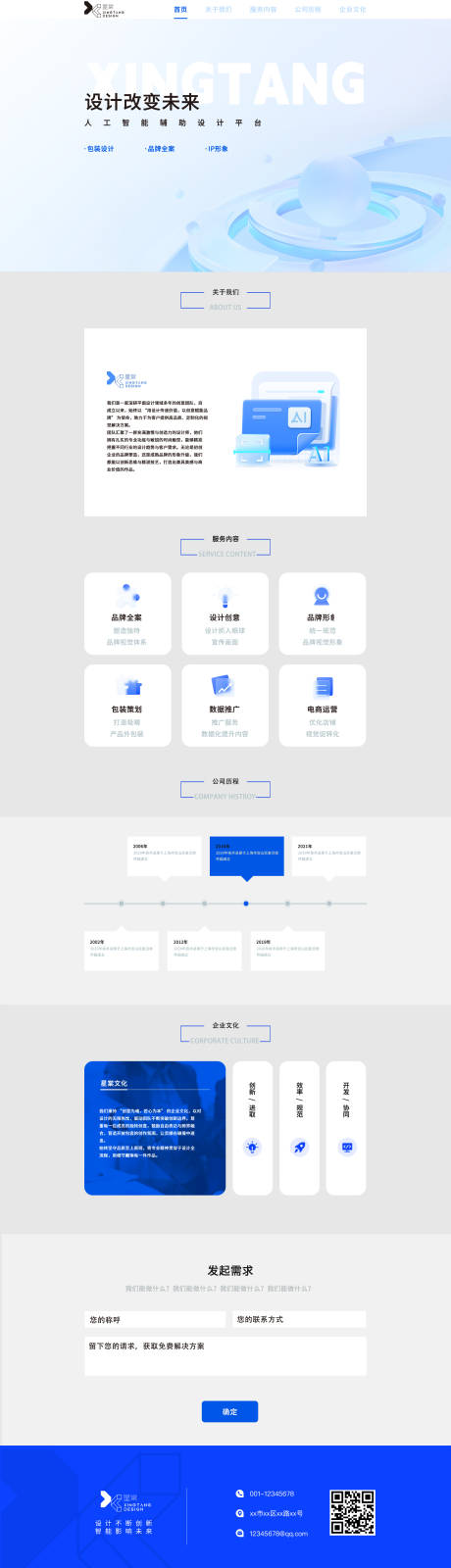Select the 2019年 timeline card
The image size is (451, 1568).
(287, 951)
